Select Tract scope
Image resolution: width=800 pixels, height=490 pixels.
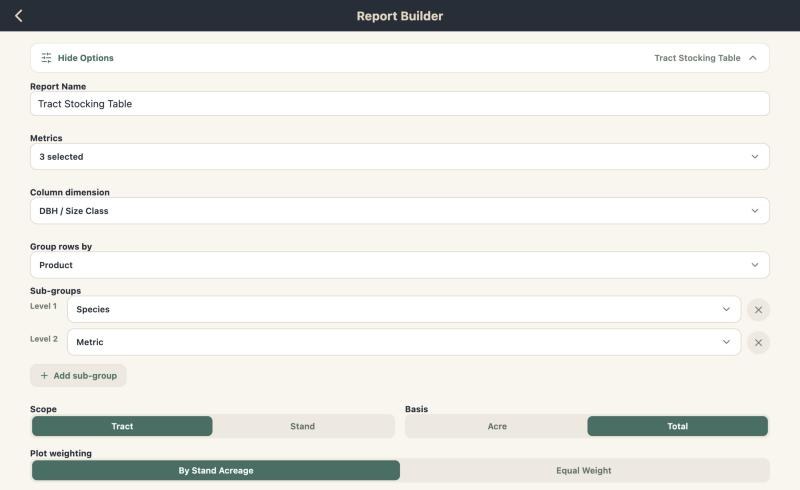tap(122, 426)
